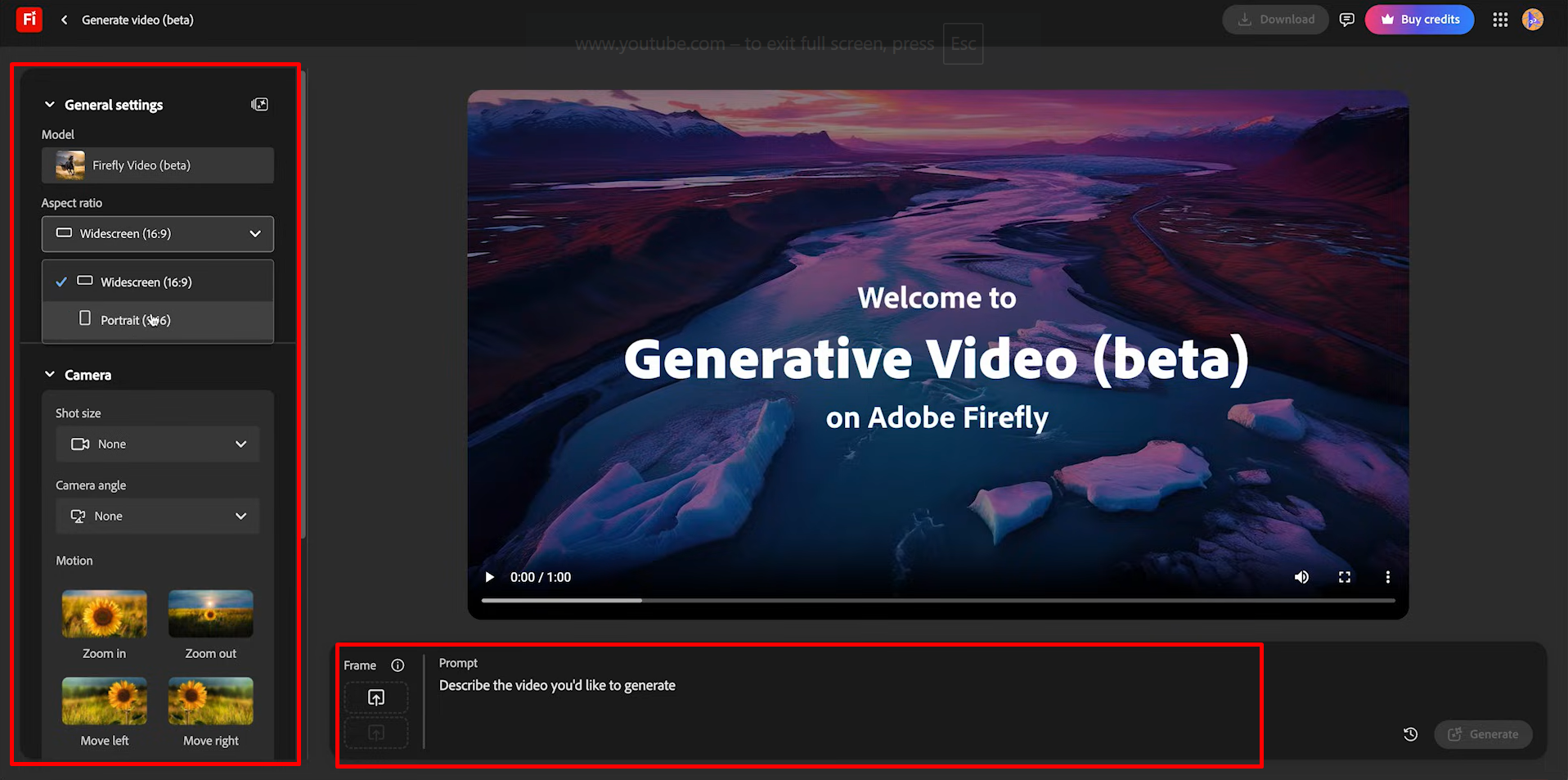The image size is (1568, 780).
Task: Click the Buy credits button
Action: point(1419,19)
